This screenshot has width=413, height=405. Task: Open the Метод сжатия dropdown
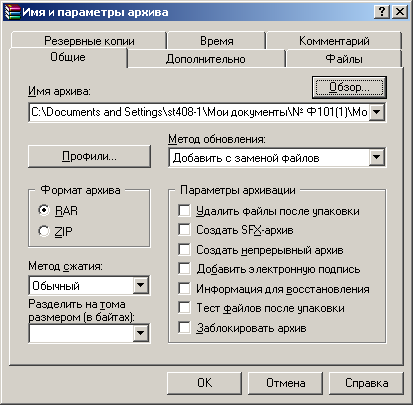[141, 285]
